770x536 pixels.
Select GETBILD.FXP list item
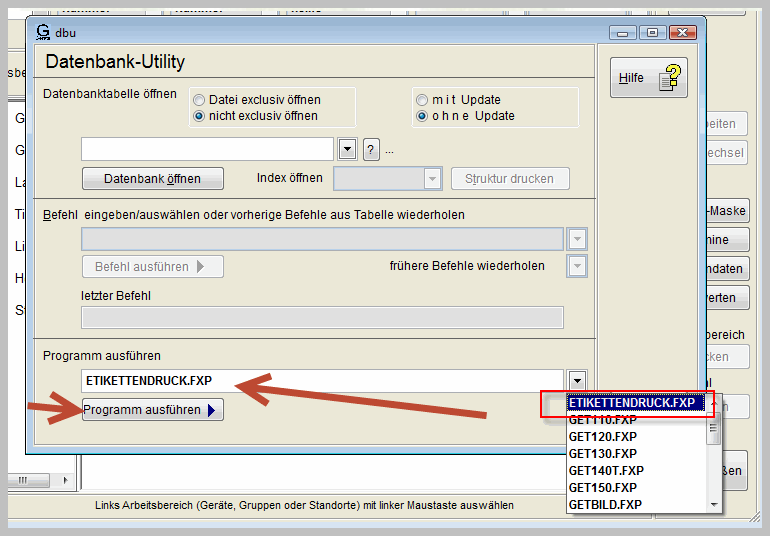[x=605, y=505]
